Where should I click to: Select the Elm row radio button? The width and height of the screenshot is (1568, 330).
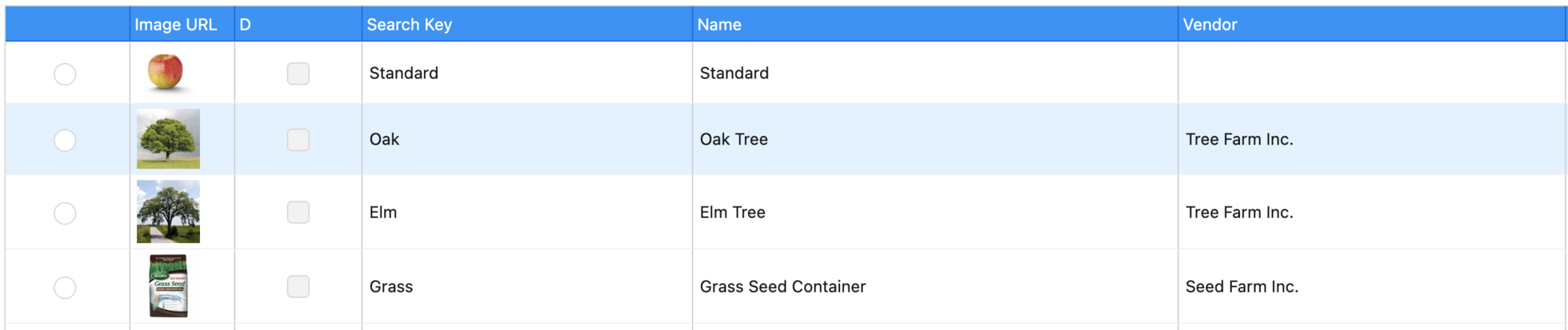pos(65,213)
